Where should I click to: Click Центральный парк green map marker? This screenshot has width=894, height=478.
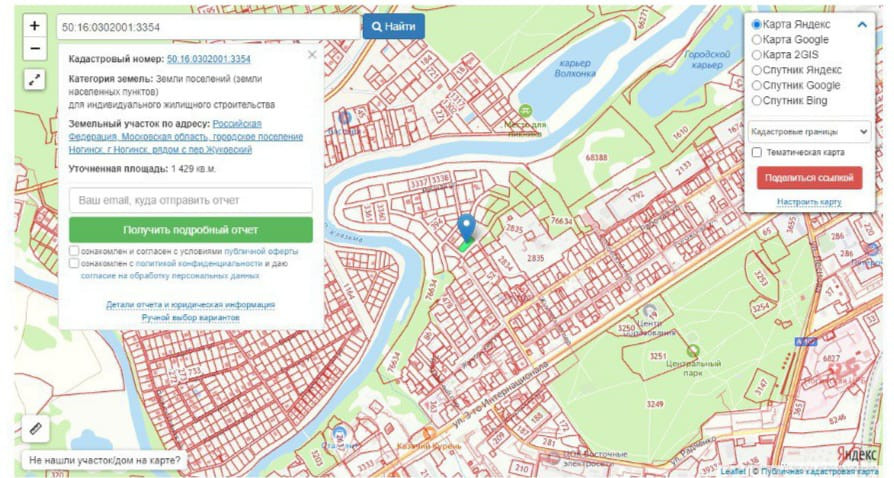click(x=693, y=351)
